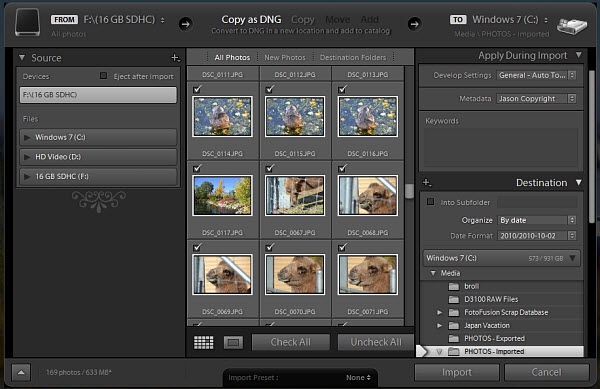Expand the Japan Vacation folder
This screenshot has width=600, height=389.
(x=439, y=326)
